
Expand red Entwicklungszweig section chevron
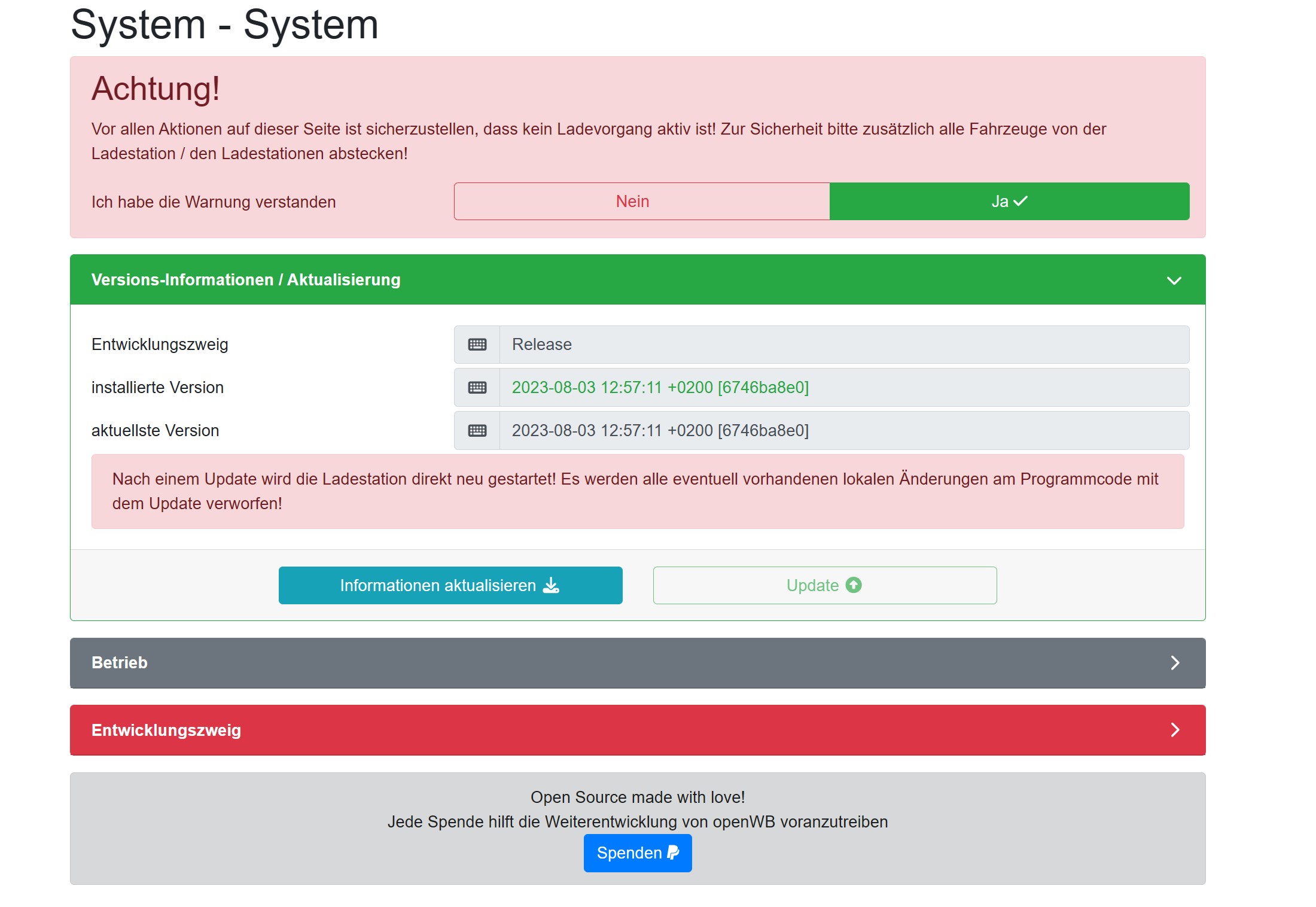click(1174, 730)
